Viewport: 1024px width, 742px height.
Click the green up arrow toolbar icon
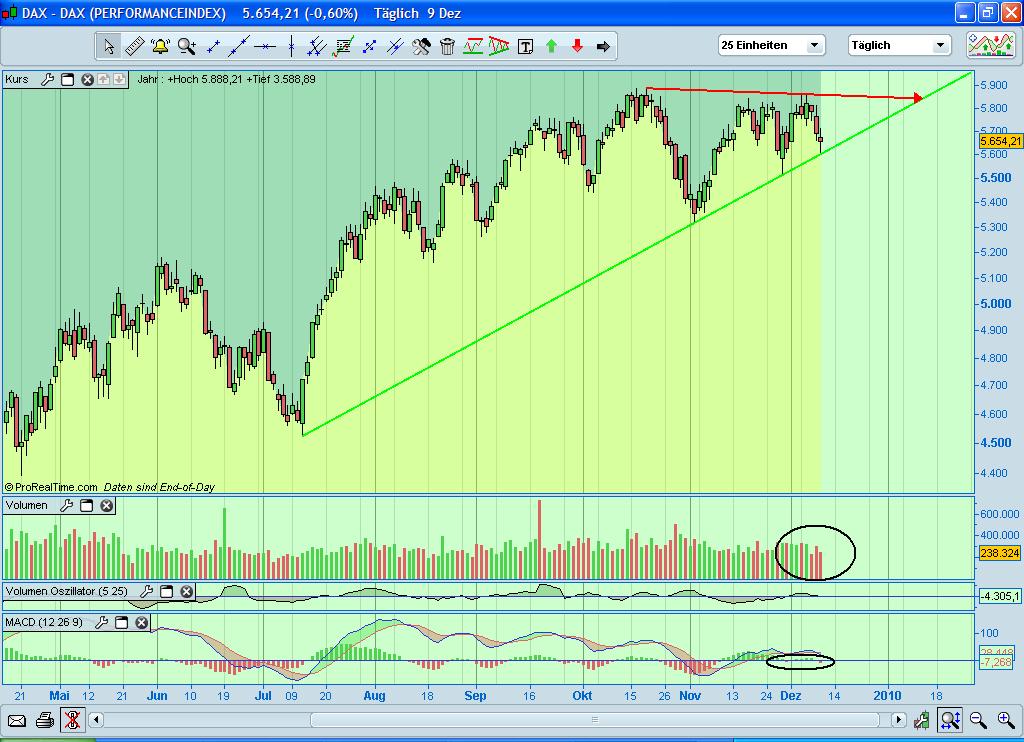(551, 45)
